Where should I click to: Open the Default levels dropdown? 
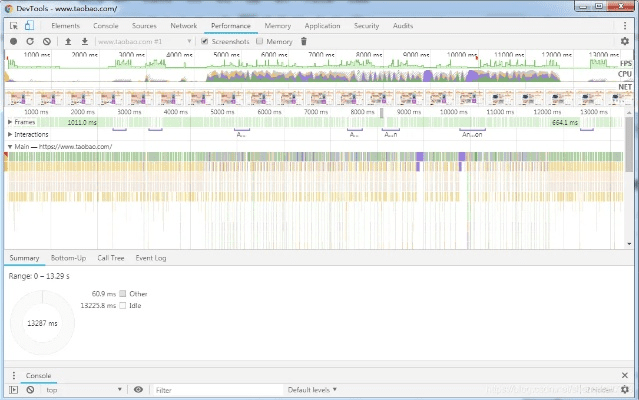(x=312, y=389)
